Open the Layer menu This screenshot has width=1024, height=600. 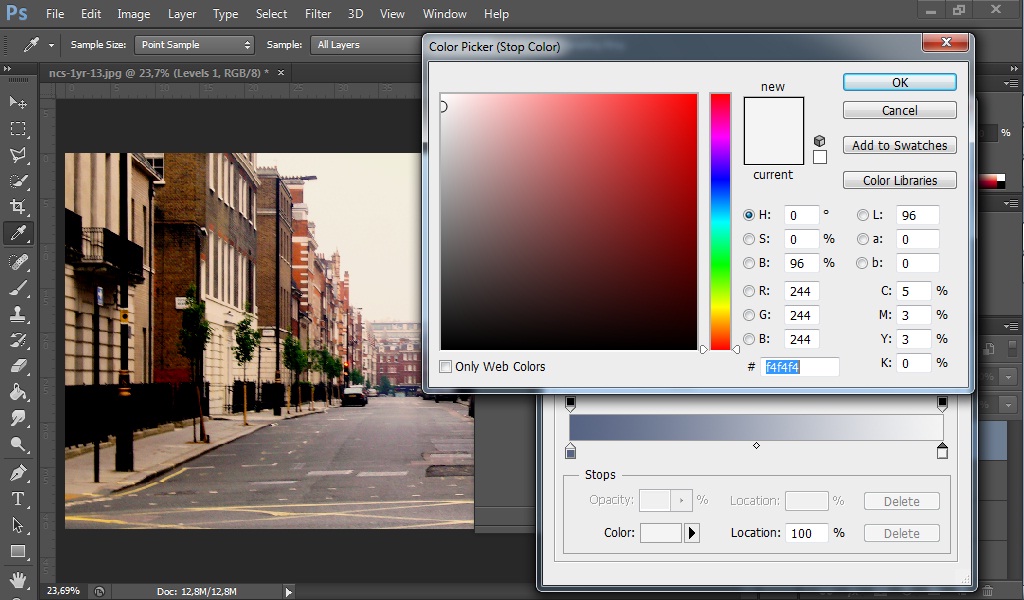[182, 14]
